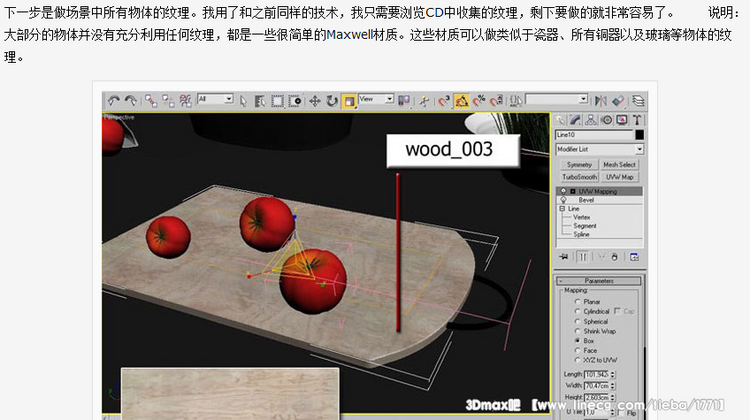Open the Named Selection Sets dropdown
Screen dimensions: 750x420
coord(556,99)
